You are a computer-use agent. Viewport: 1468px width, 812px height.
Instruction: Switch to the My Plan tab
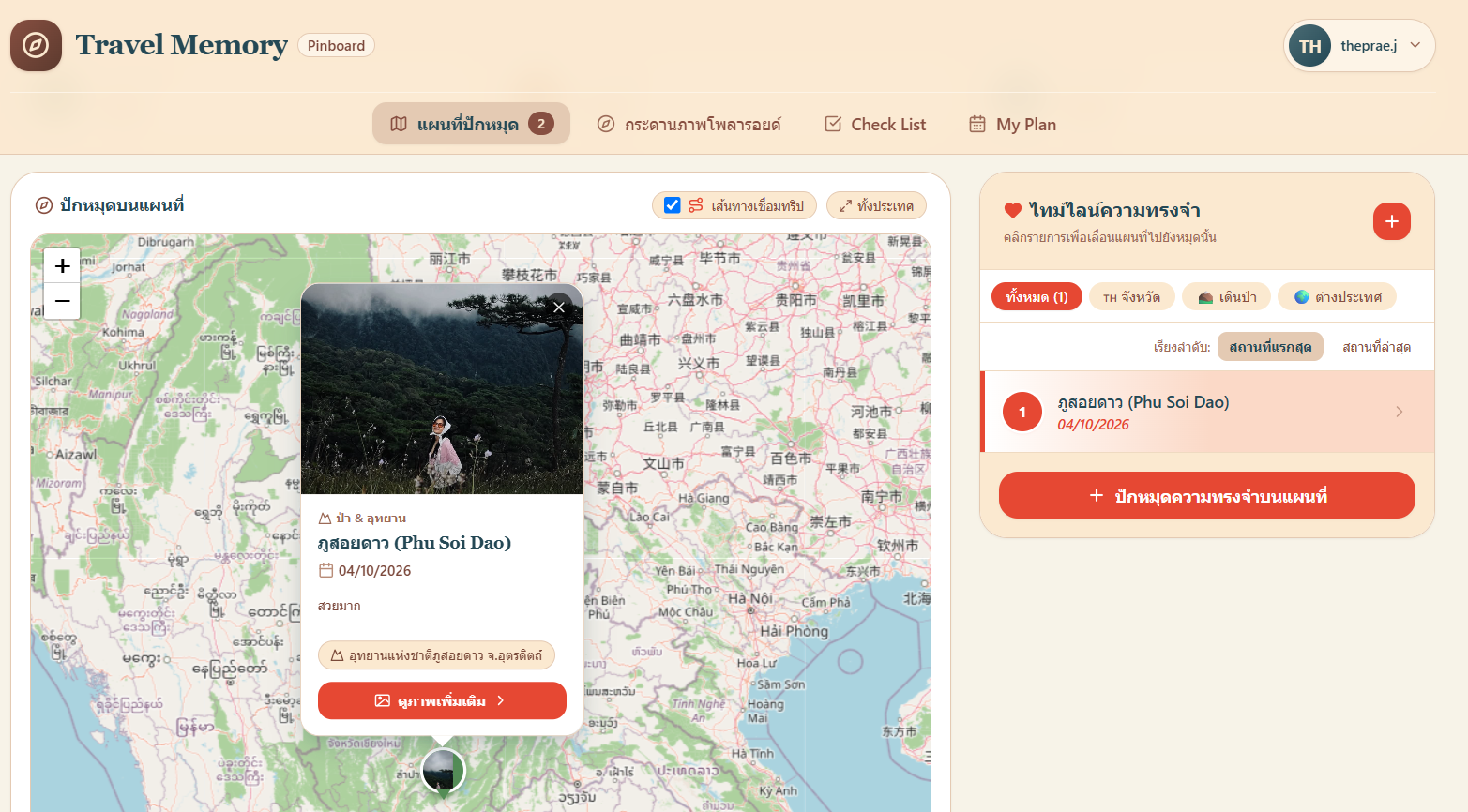coord(1012,124)
